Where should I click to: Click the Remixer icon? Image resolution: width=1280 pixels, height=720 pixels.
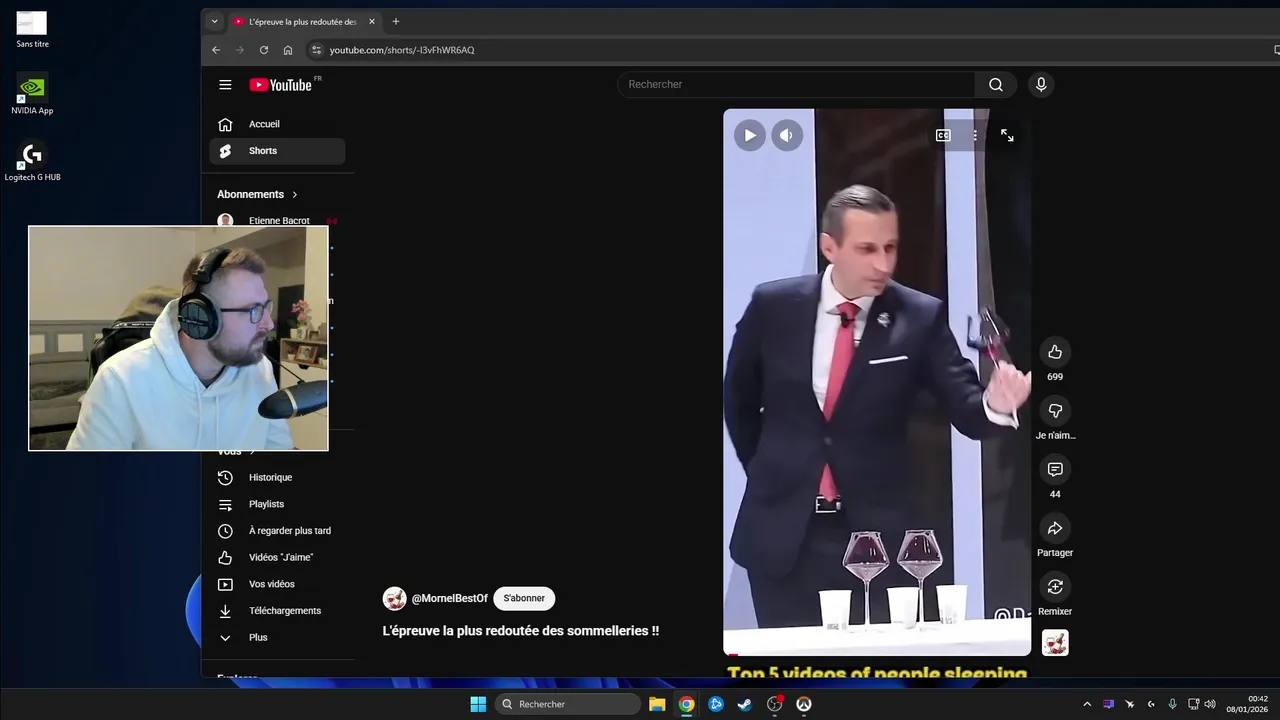point(1055,586)
